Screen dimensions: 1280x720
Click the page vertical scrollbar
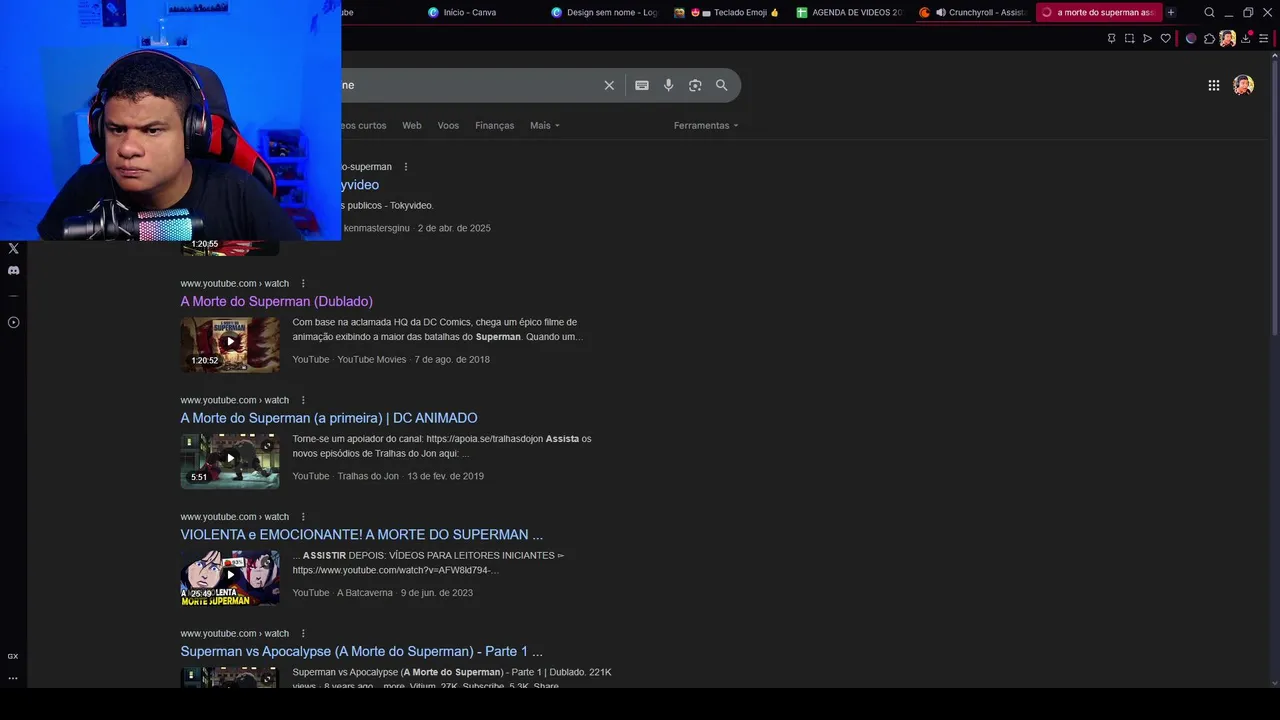1275,200
